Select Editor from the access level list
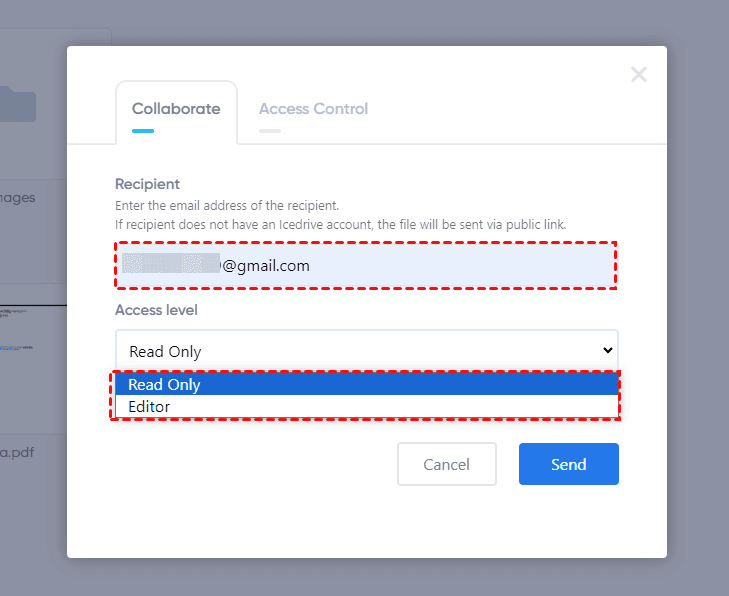This screenshot has height=596, width=729. [x=365, y=407]
